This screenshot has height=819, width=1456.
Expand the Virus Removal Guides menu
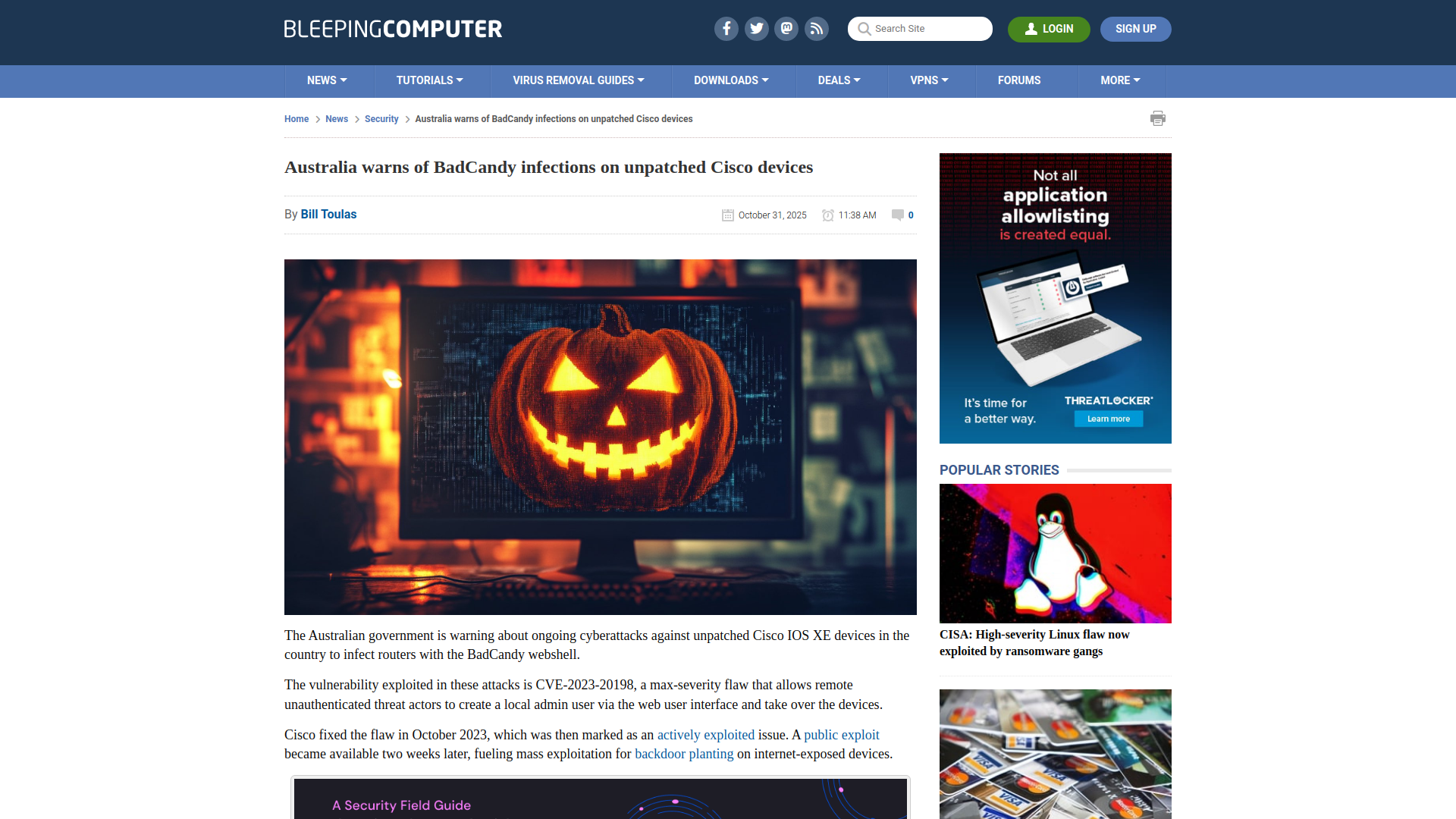[x=578, y=80]
